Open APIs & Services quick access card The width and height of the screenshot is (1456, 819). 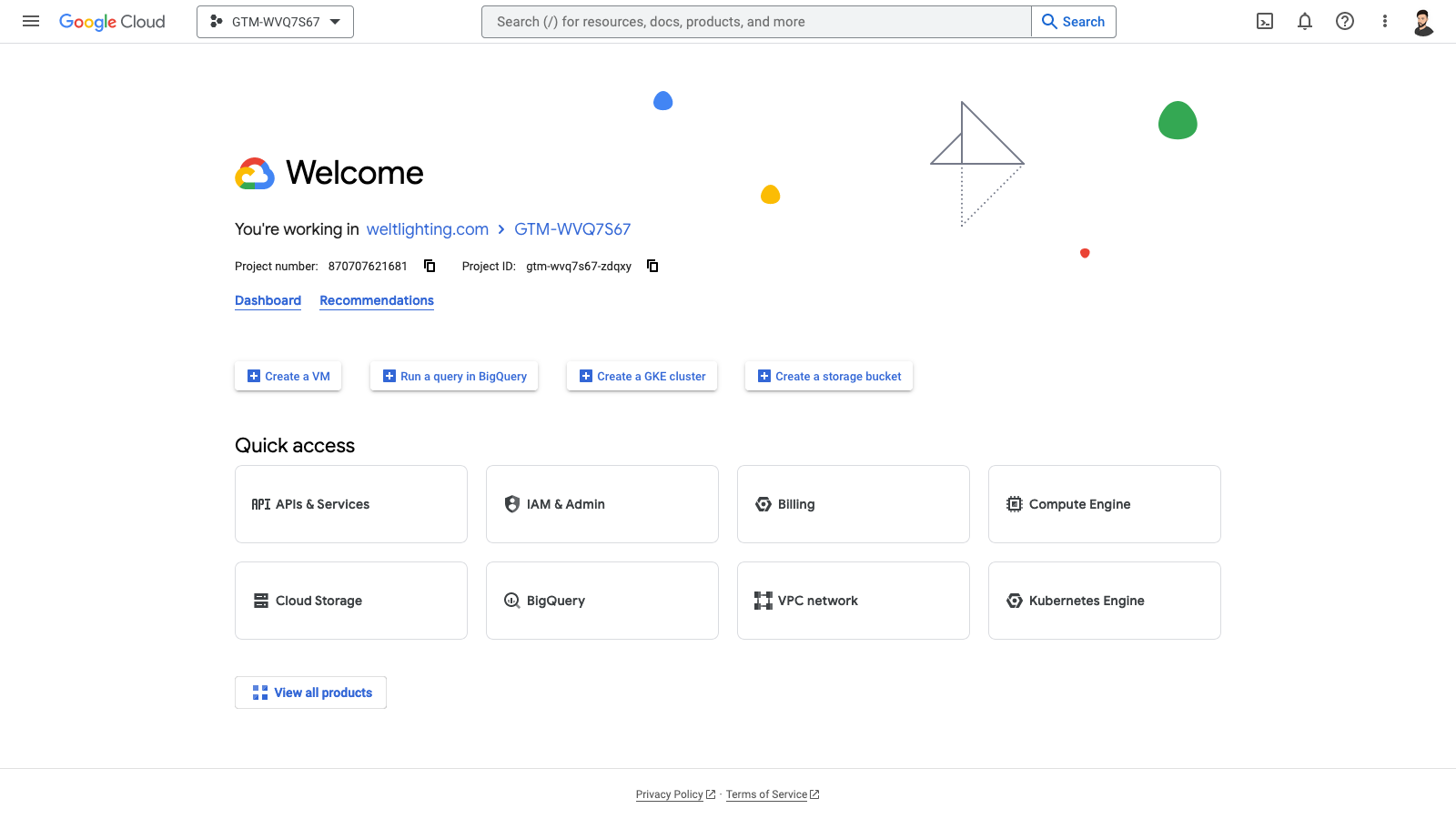pos(351,504)
